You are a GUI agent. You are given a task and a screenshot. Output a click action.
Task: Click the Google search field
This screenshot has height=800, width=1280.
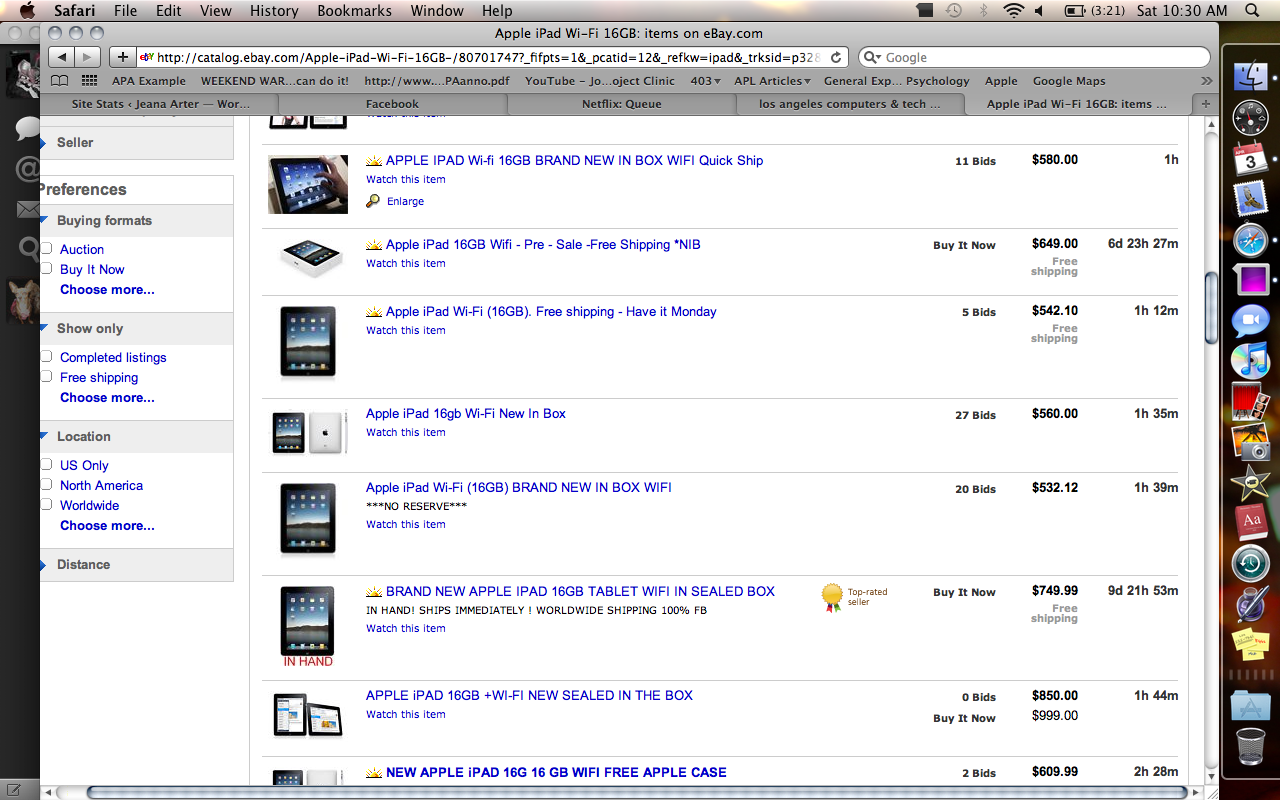click(1033, 57)
